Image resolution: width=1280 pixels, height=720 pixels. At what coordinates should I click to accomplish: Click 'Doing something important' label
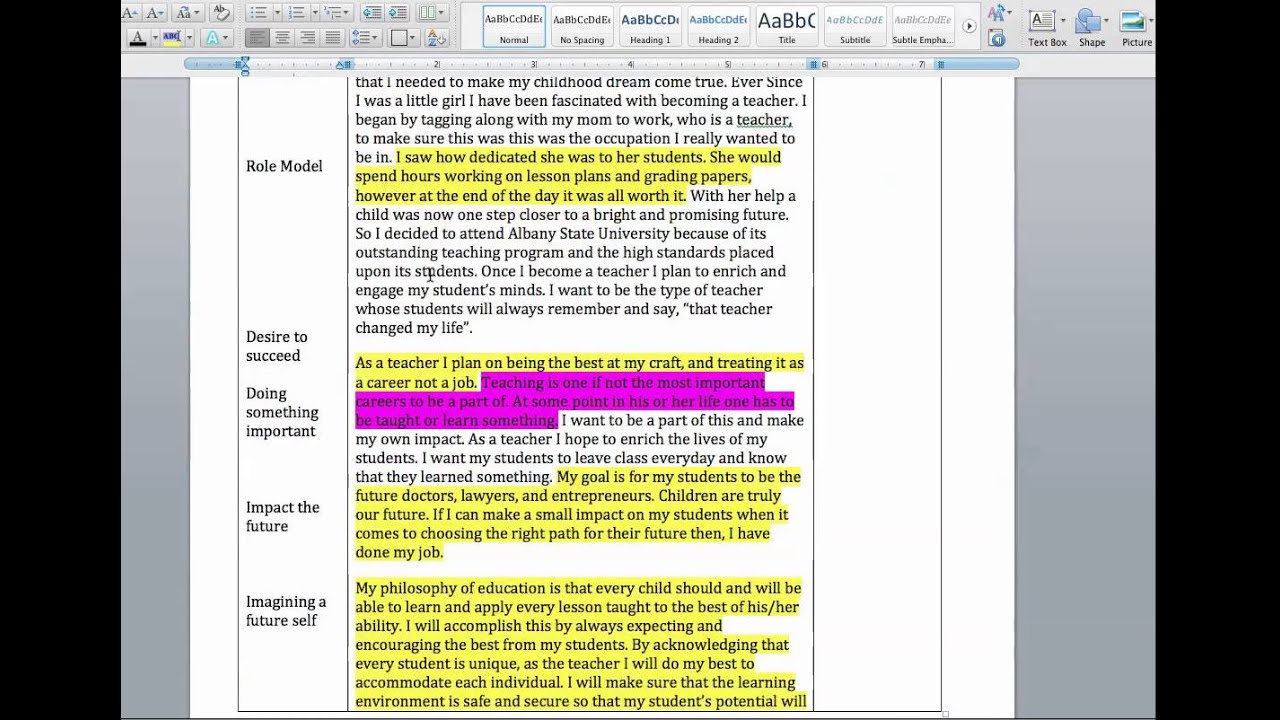coord(282,412)
